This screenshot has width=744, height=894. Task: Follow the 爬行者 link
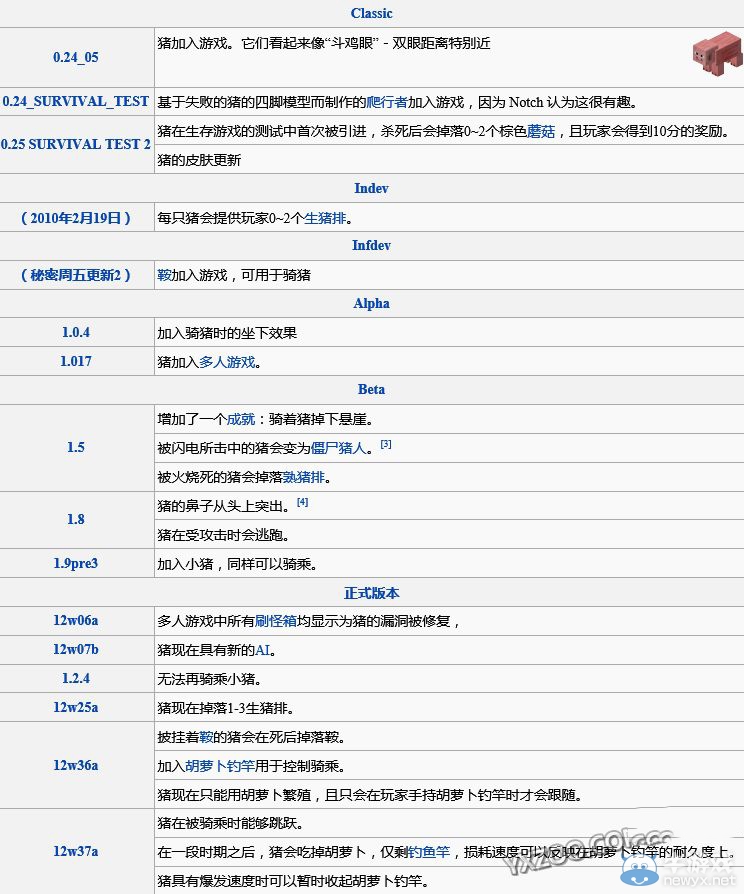[x=387, y=102]
